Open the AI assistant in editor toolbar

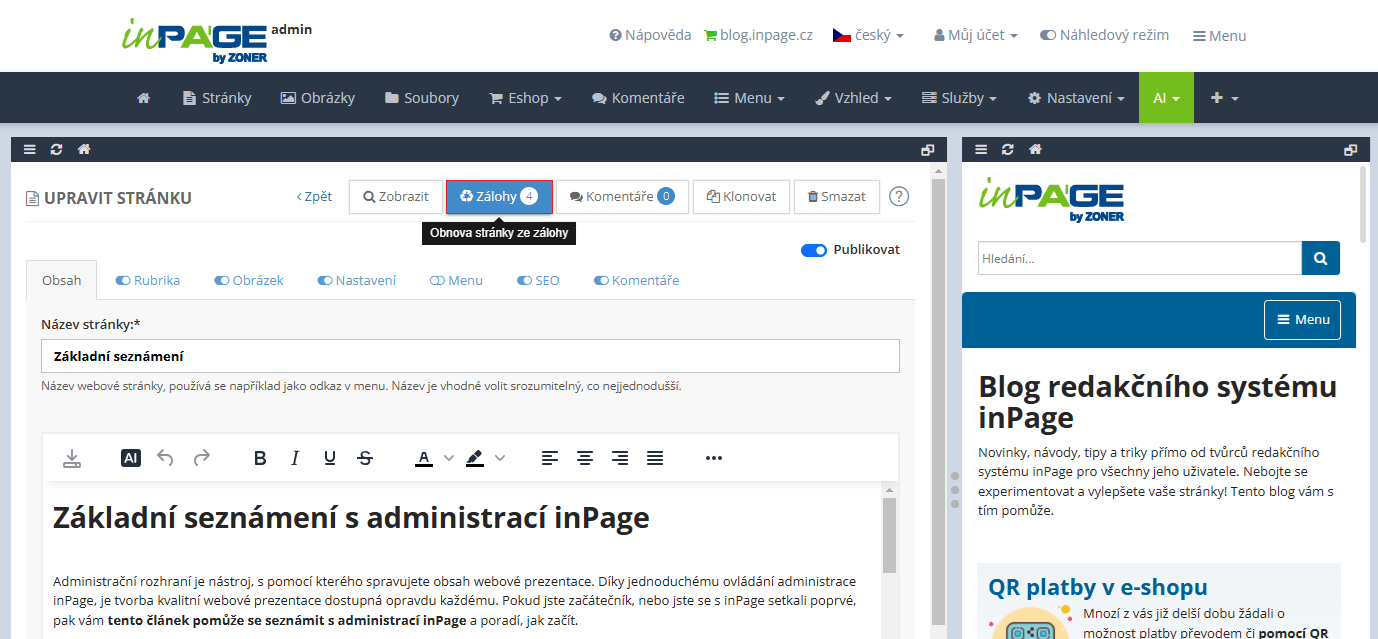click(x=131, y=458)
